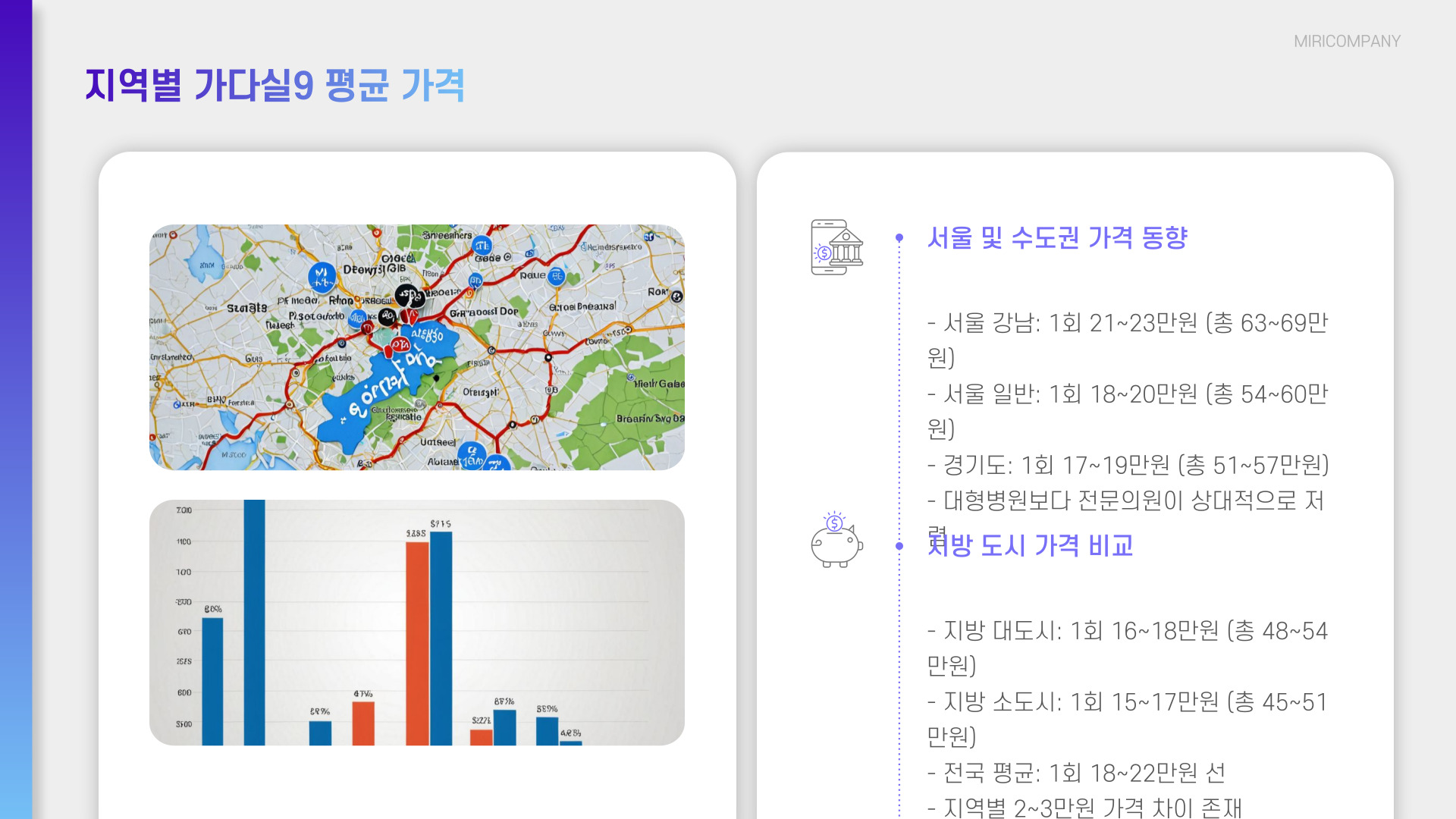Select heading 서울 및 수도권 가격 동향

(1057, 238)
